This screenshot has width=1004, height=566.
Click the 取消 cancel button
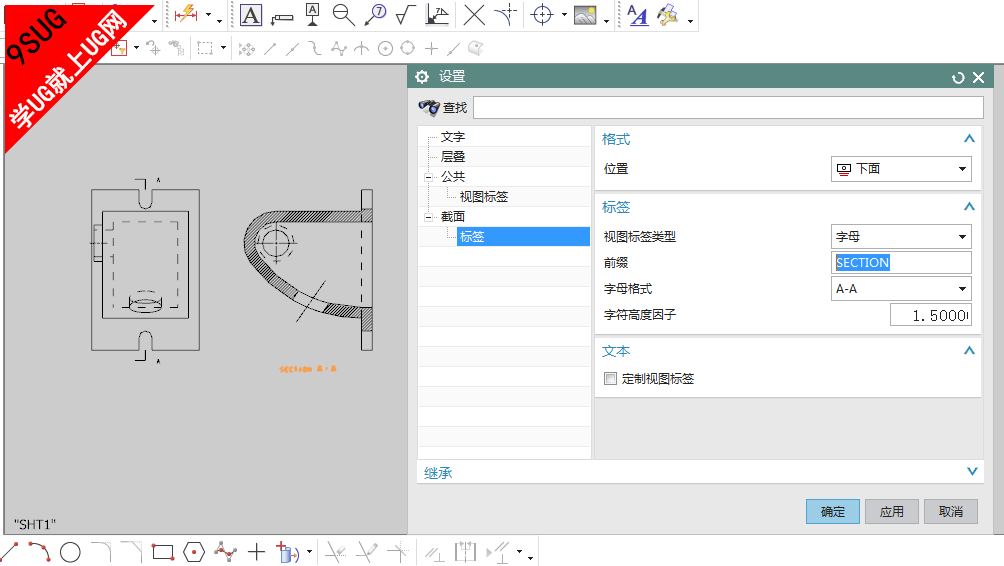click(951, 512)
